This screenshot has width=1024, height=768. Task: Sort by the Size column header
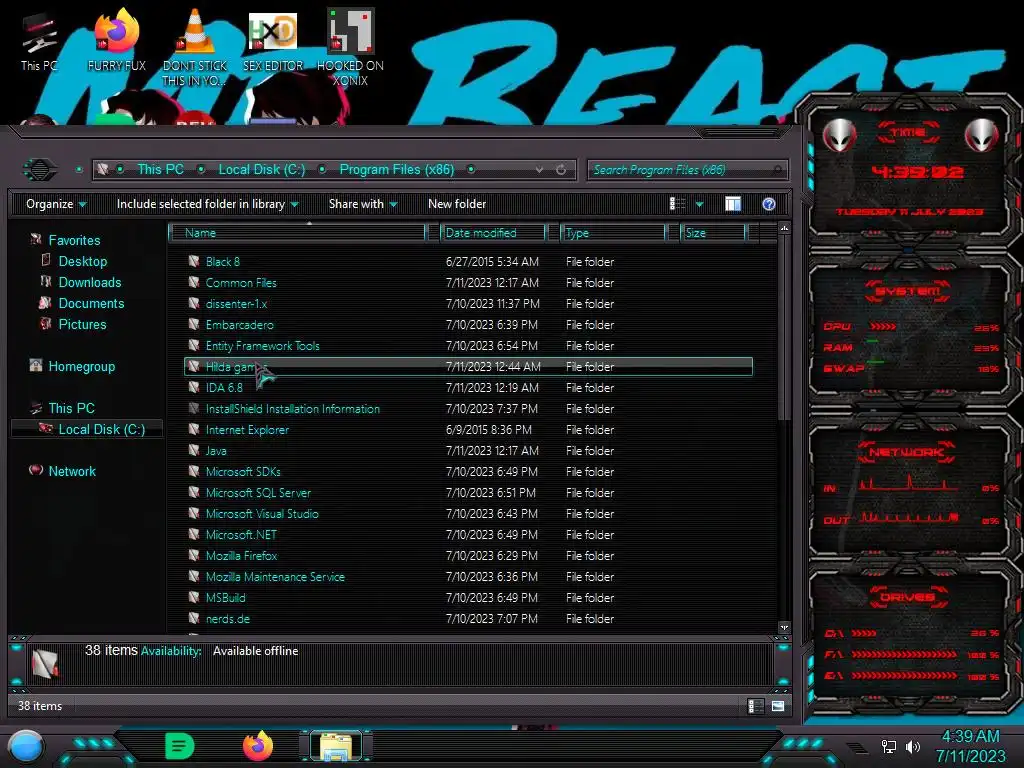(713, 233)
